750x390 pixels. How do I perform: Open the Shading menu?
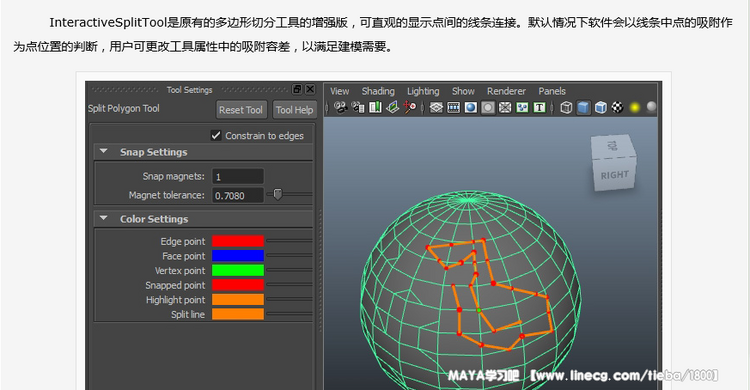(x=378, y=91)
